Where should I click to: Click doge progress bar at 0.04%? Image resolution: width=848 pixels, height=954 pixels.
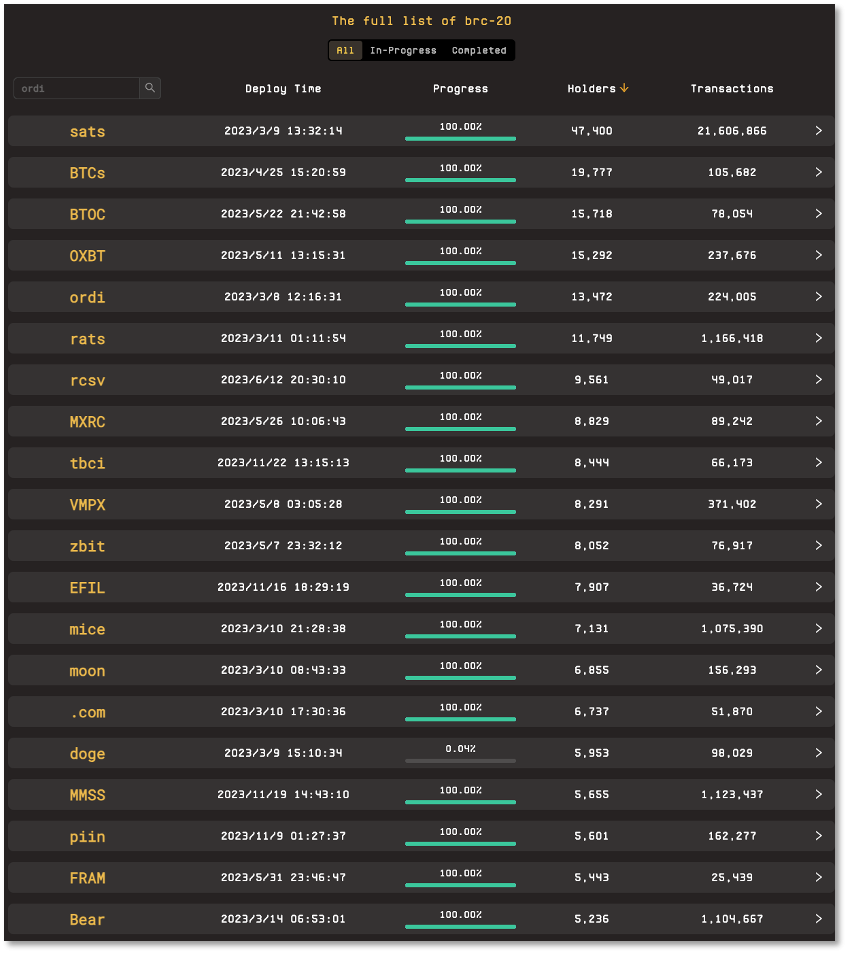pyautogui.click(x=460, y=761)
